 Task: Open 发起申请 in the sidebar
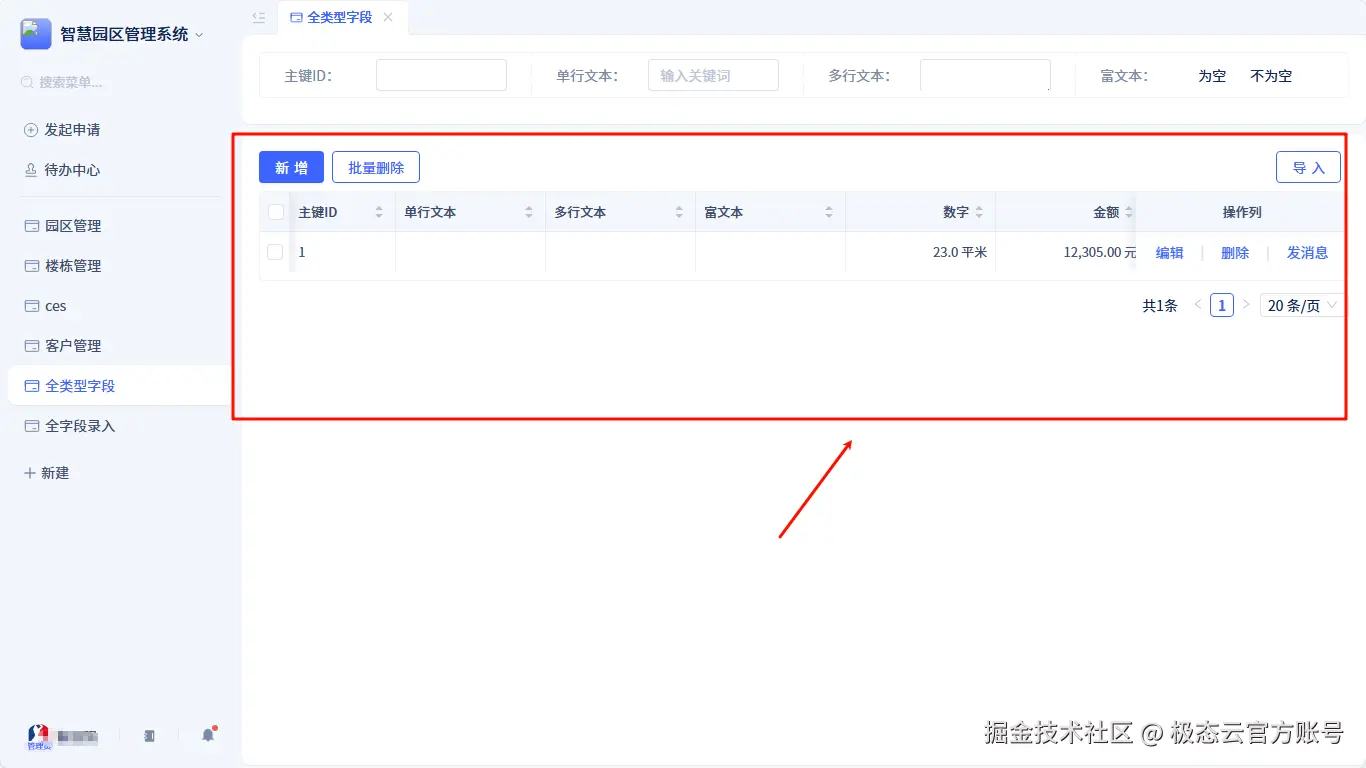(120, 130)
